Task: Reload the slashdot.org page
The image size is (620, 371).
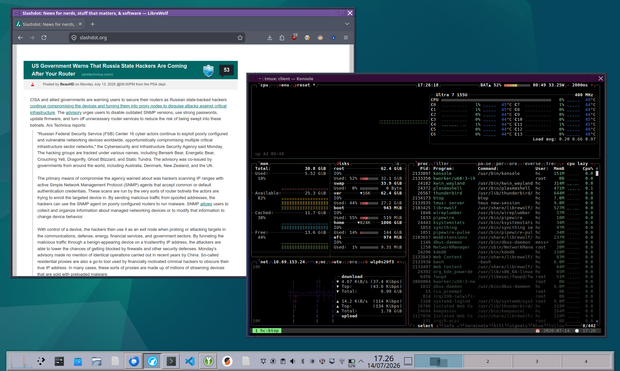Action: click(44, 38)
